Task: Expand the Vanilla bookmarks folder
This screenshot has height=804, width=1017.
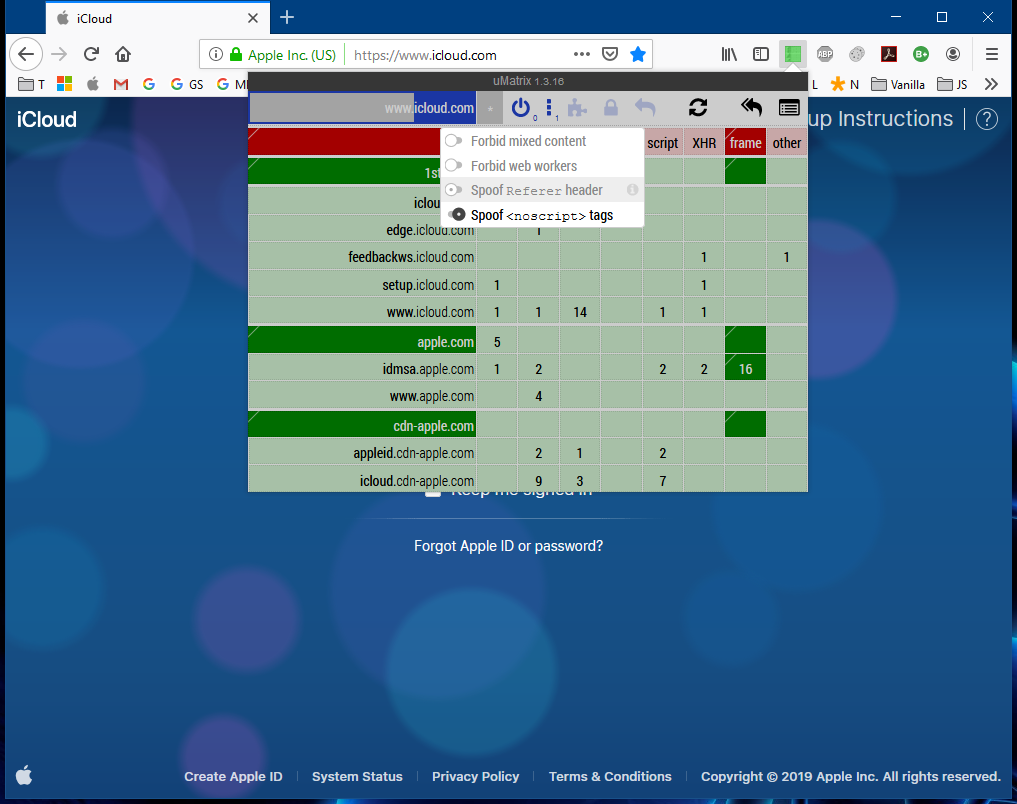Action: (x=897, y=84)
